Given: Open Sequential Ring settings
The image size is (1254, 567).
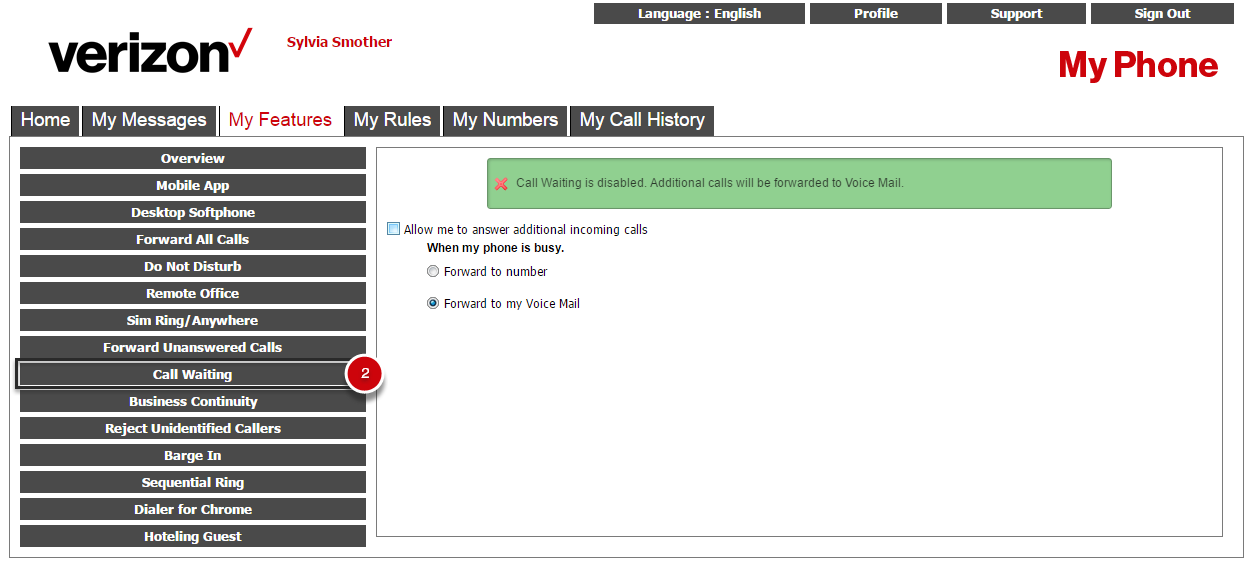Looking at the screenshot, I should coord(193,482).
